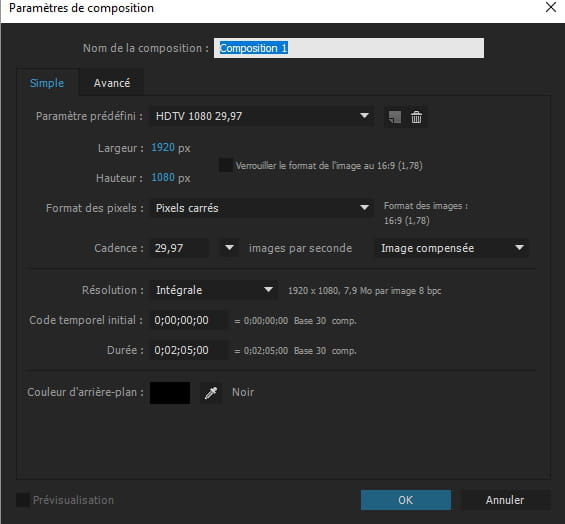This screenshot has height=524, width=565.
Task: Open the Image compensée dropdown
Action: (452, 248)
